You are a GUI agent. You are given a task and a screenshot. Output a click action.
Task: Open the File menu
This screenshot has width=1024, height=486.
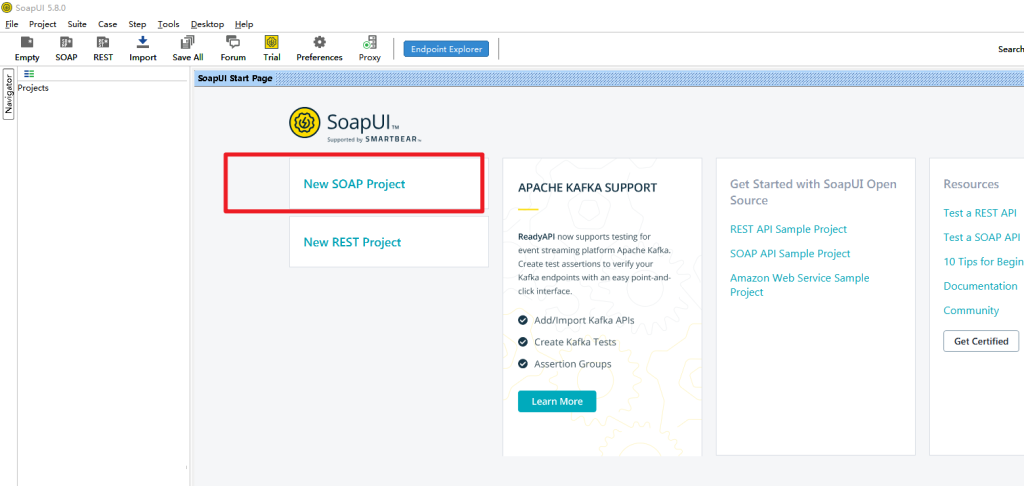click(12, 24)
